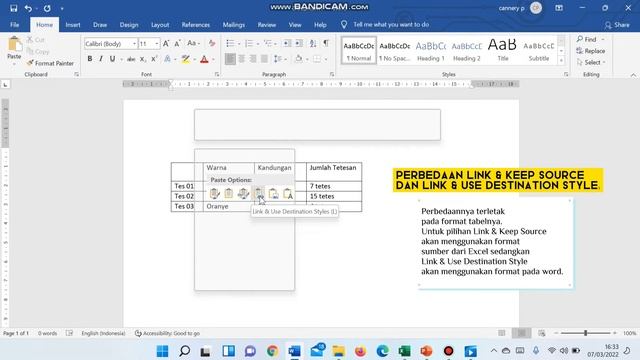Open PowerPoint from the taskbar
Screen dimensions: 640x360
coord(427,351)
